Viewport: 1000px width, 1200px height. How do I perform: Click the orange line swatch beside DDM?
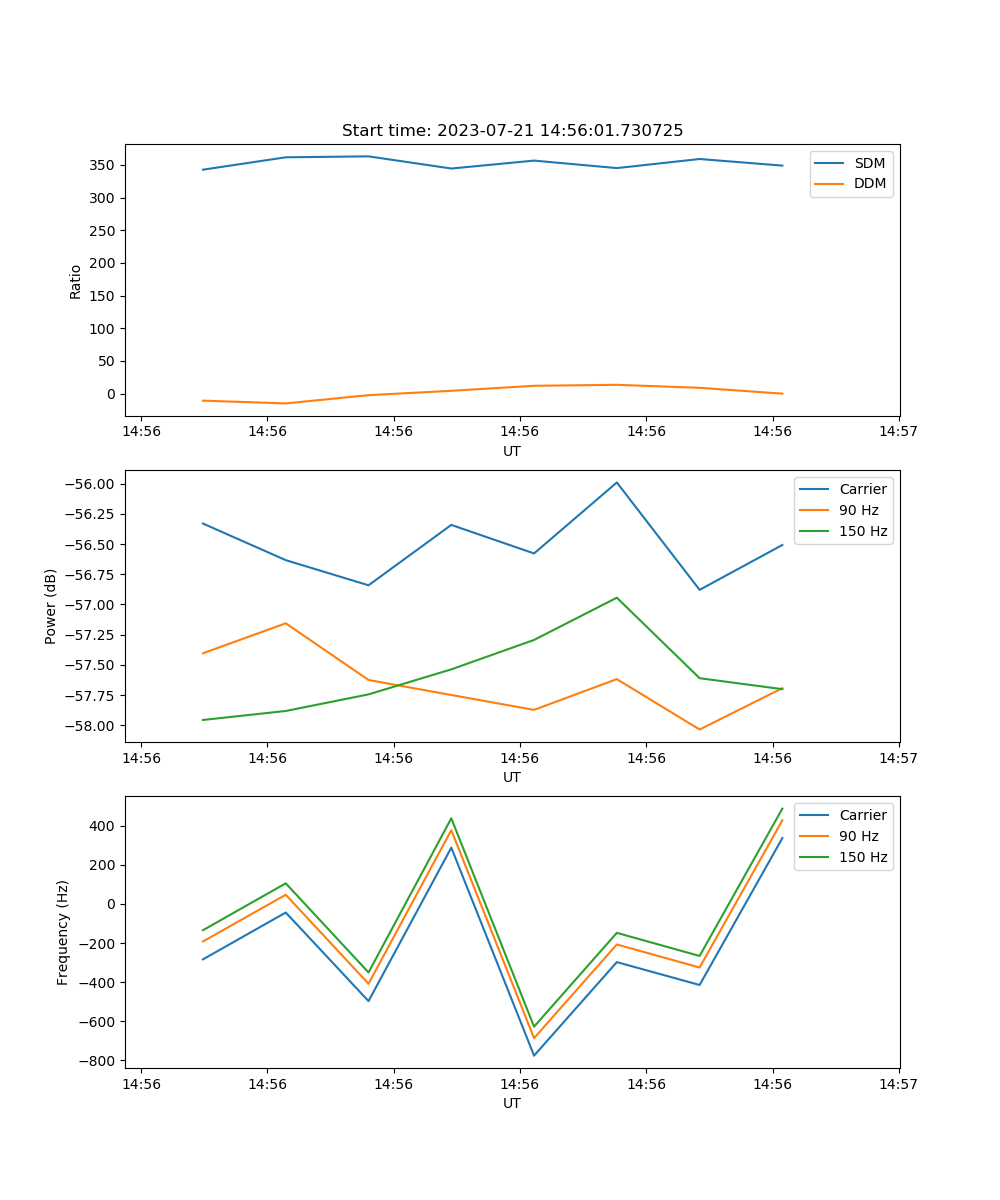(x=830, y=183)
